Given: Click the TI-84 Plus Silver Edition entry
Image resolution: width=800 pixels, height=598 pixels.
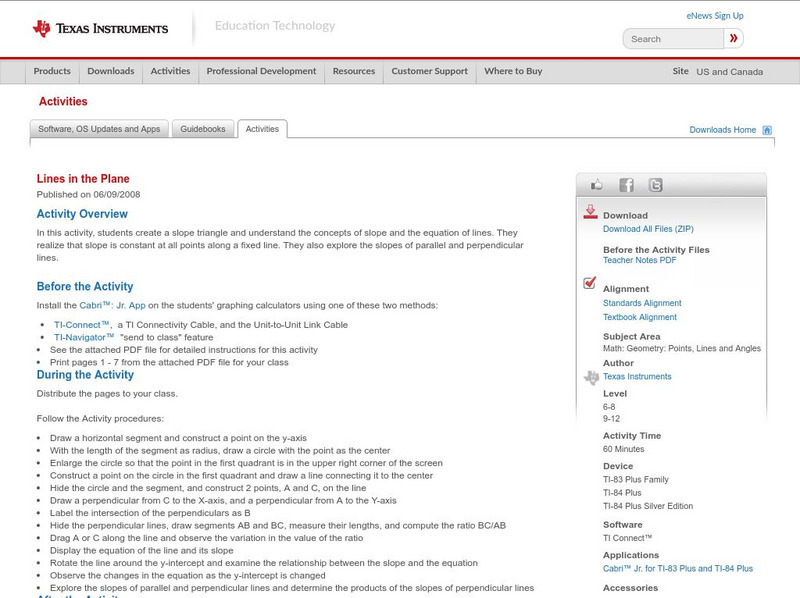Looking at the screenshot, I should click(x=648, y=506).
